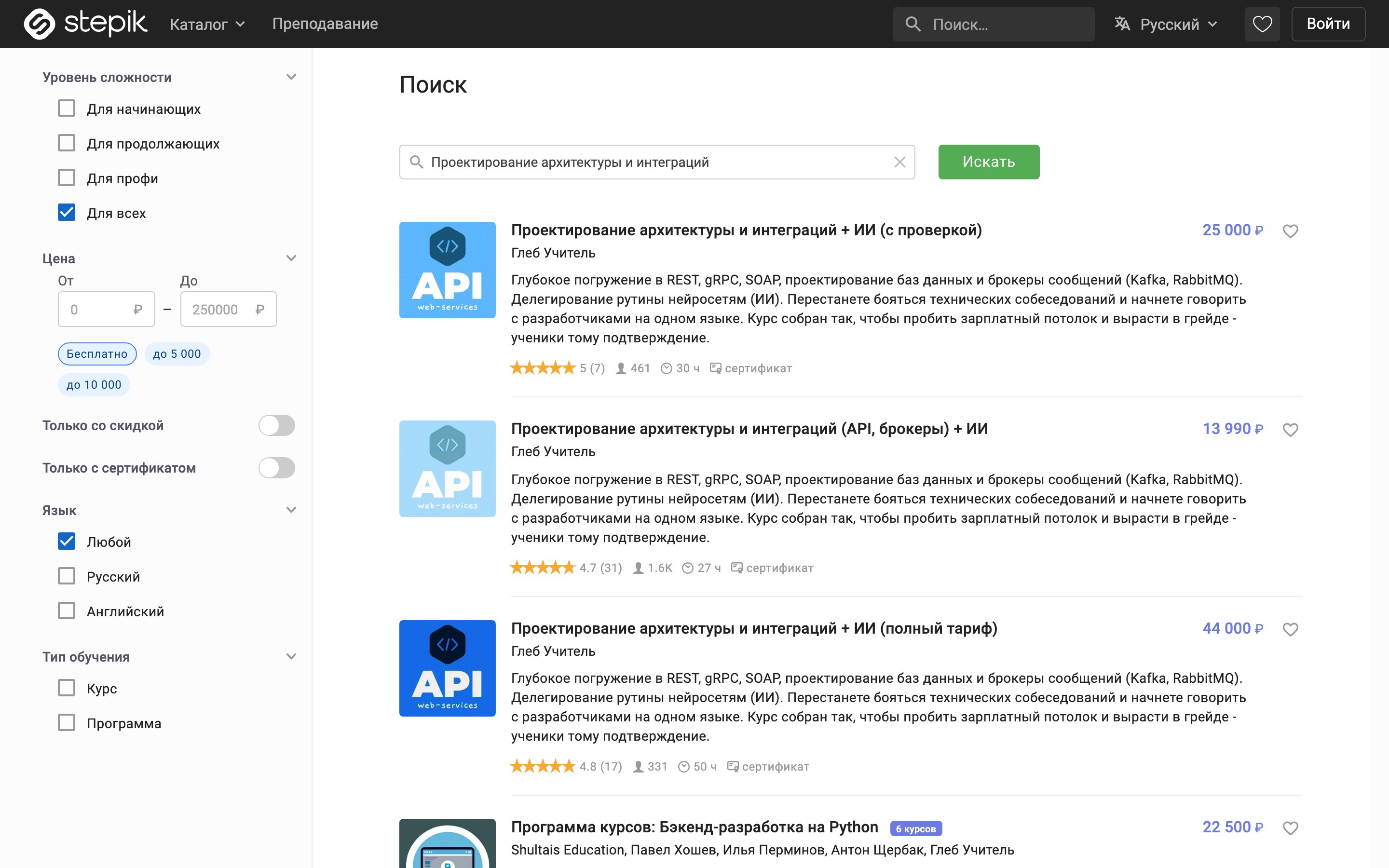Open the author under the 25 000 ₽ course
This screenshot has width=1389, height=868.
(x=553, y=253)
